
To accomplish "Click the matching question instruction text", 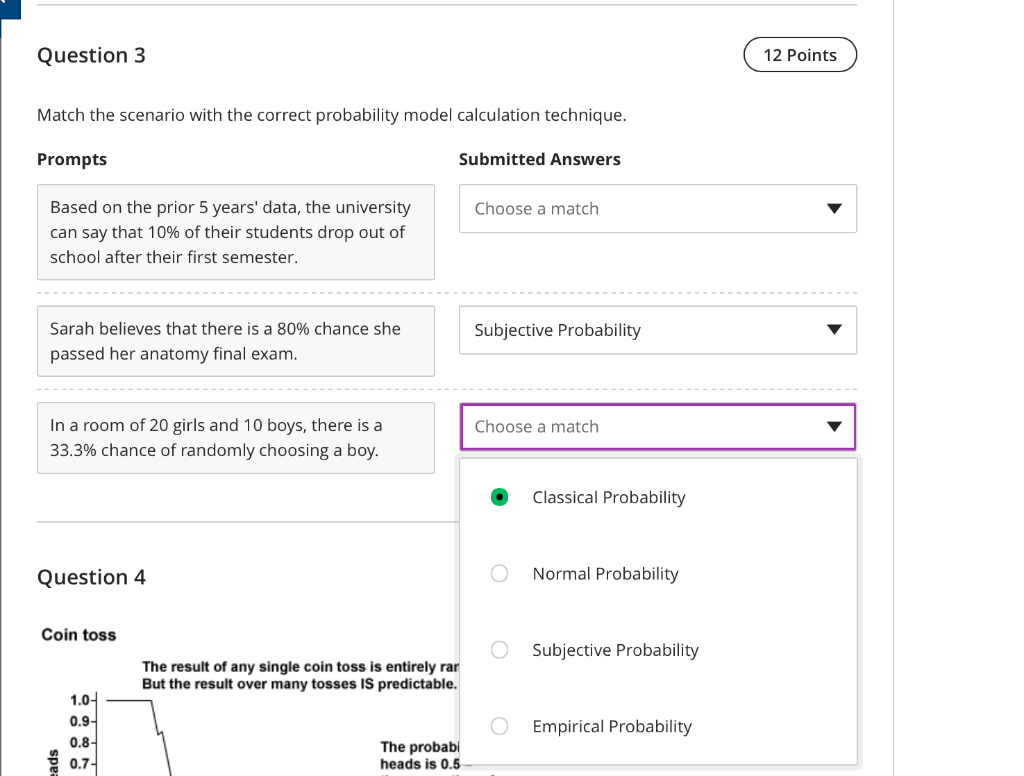I will pos(332,115).
